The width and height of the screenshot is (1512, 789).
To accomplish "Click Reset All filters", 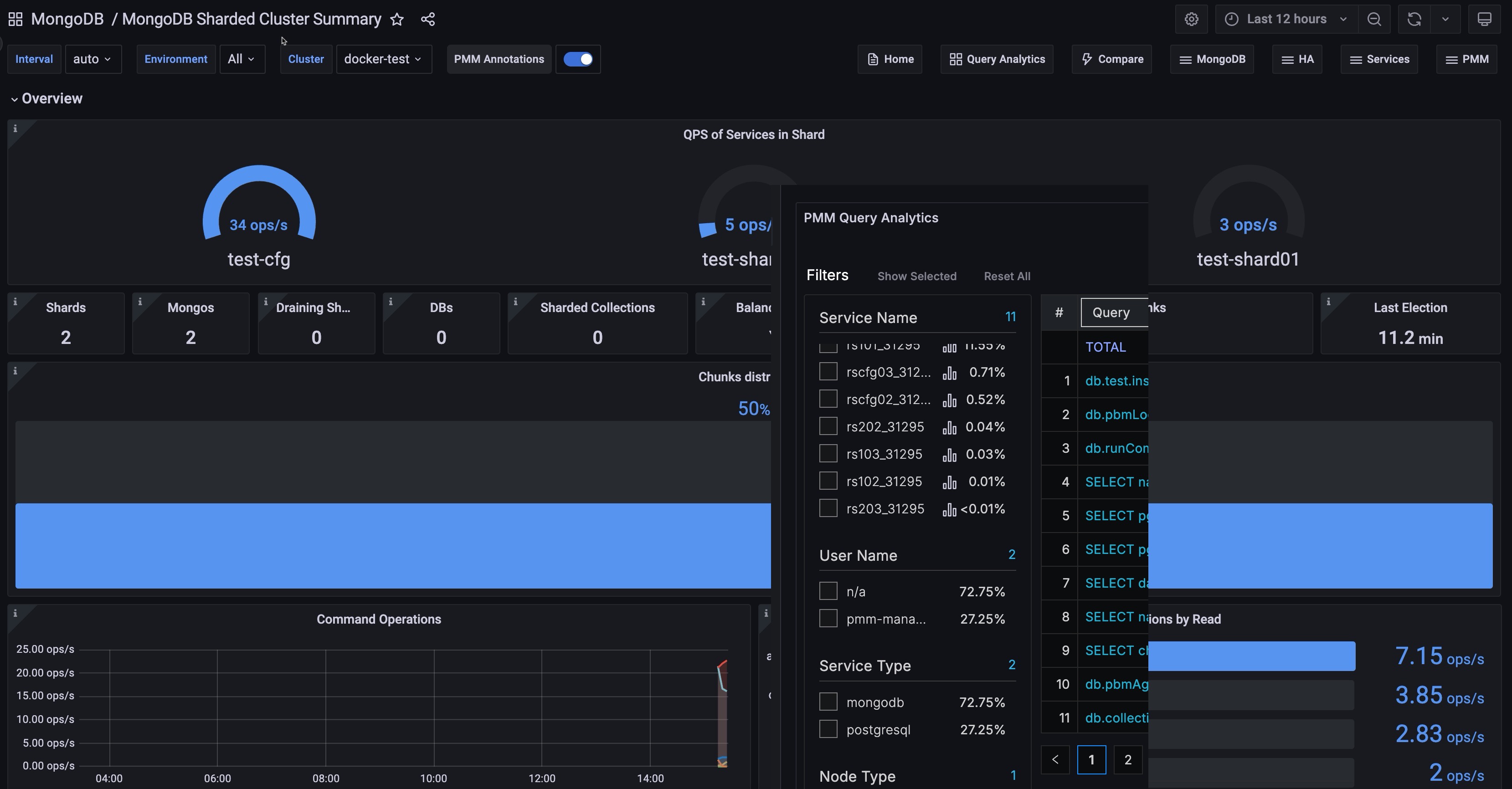I will point(1007,277).
